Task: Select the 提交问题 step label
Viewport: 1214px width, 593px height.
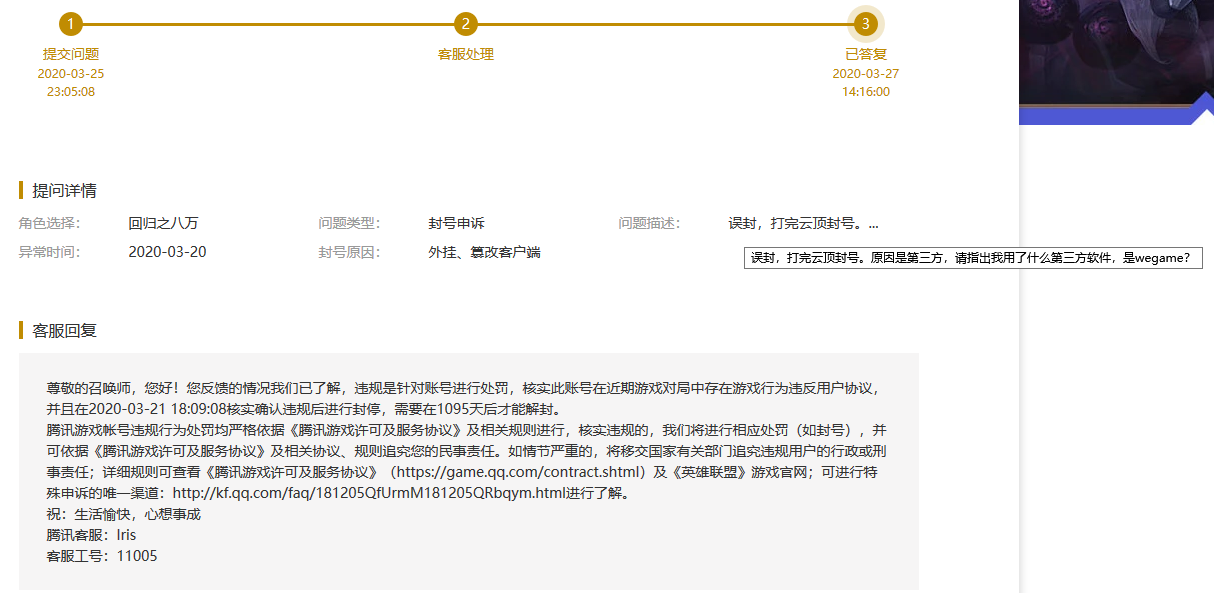Action: coord(71,54)
